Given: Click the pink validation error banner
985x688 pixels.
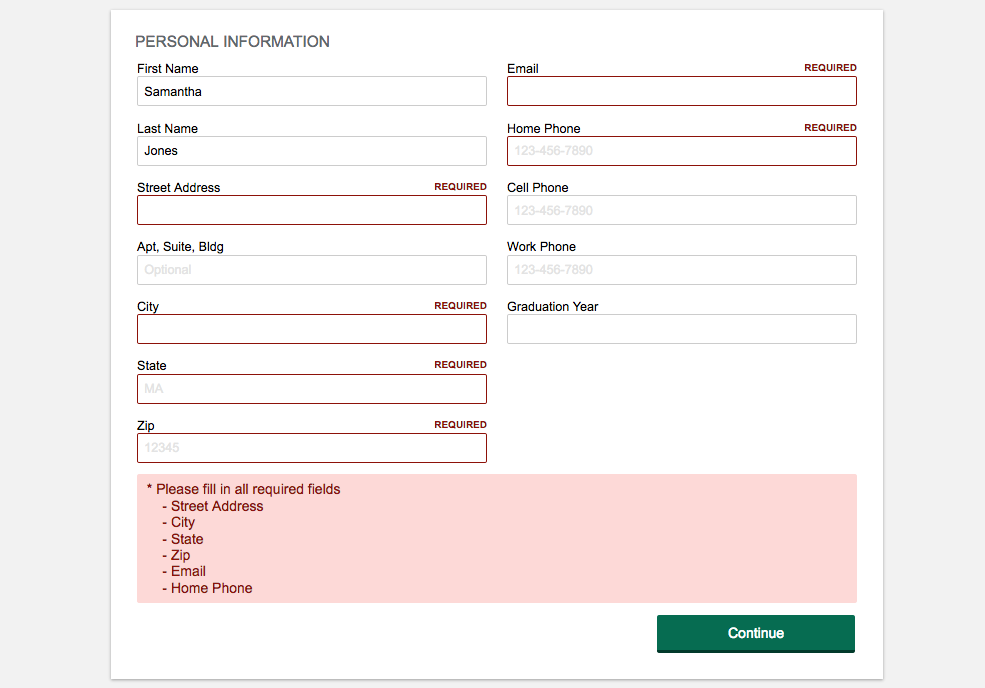Looking at the screenshot, I should click(496, 538).
